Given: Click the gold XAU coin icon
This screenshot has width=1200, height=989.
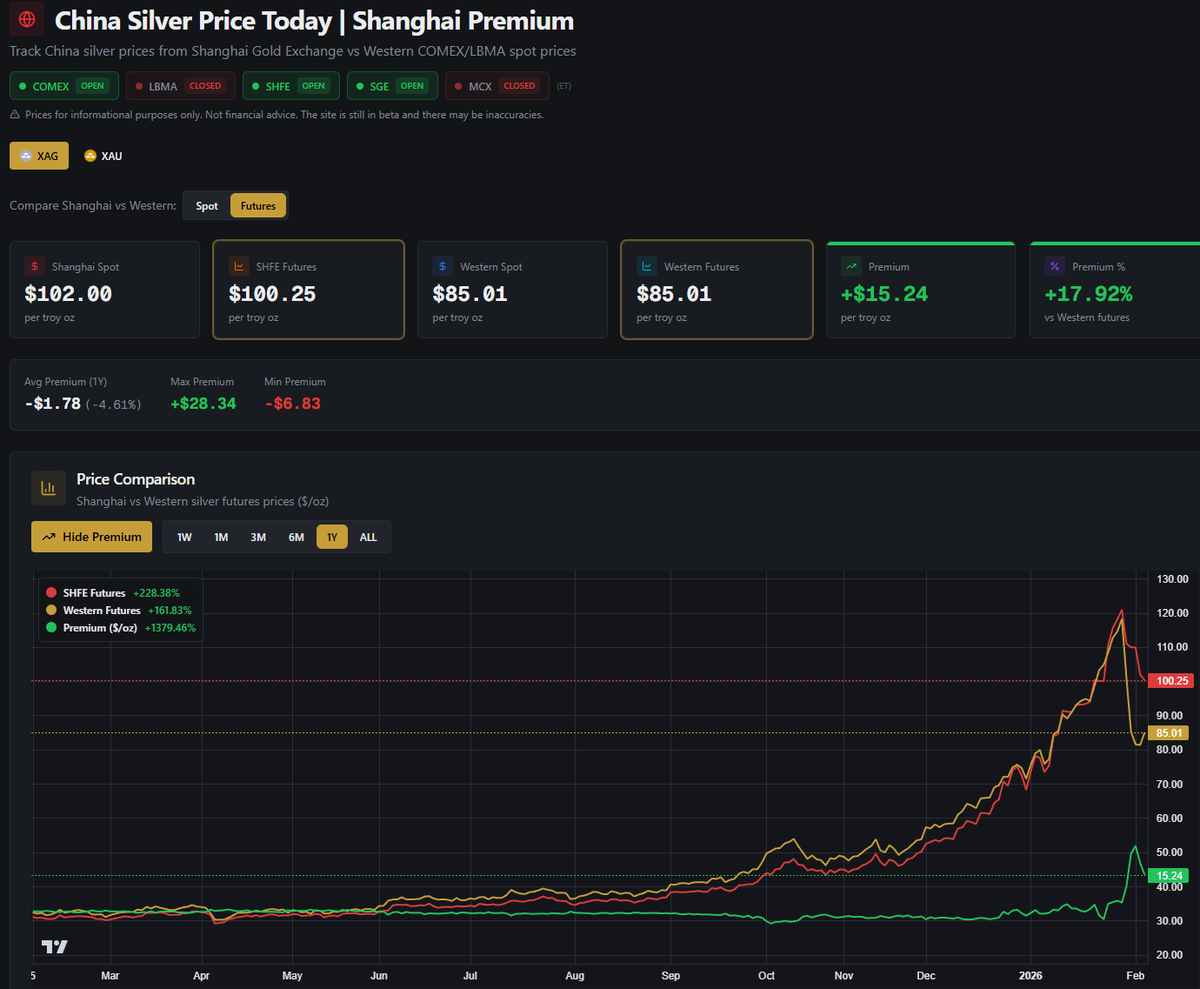Looking at the screenshot, I should click(x=91, y=156).
